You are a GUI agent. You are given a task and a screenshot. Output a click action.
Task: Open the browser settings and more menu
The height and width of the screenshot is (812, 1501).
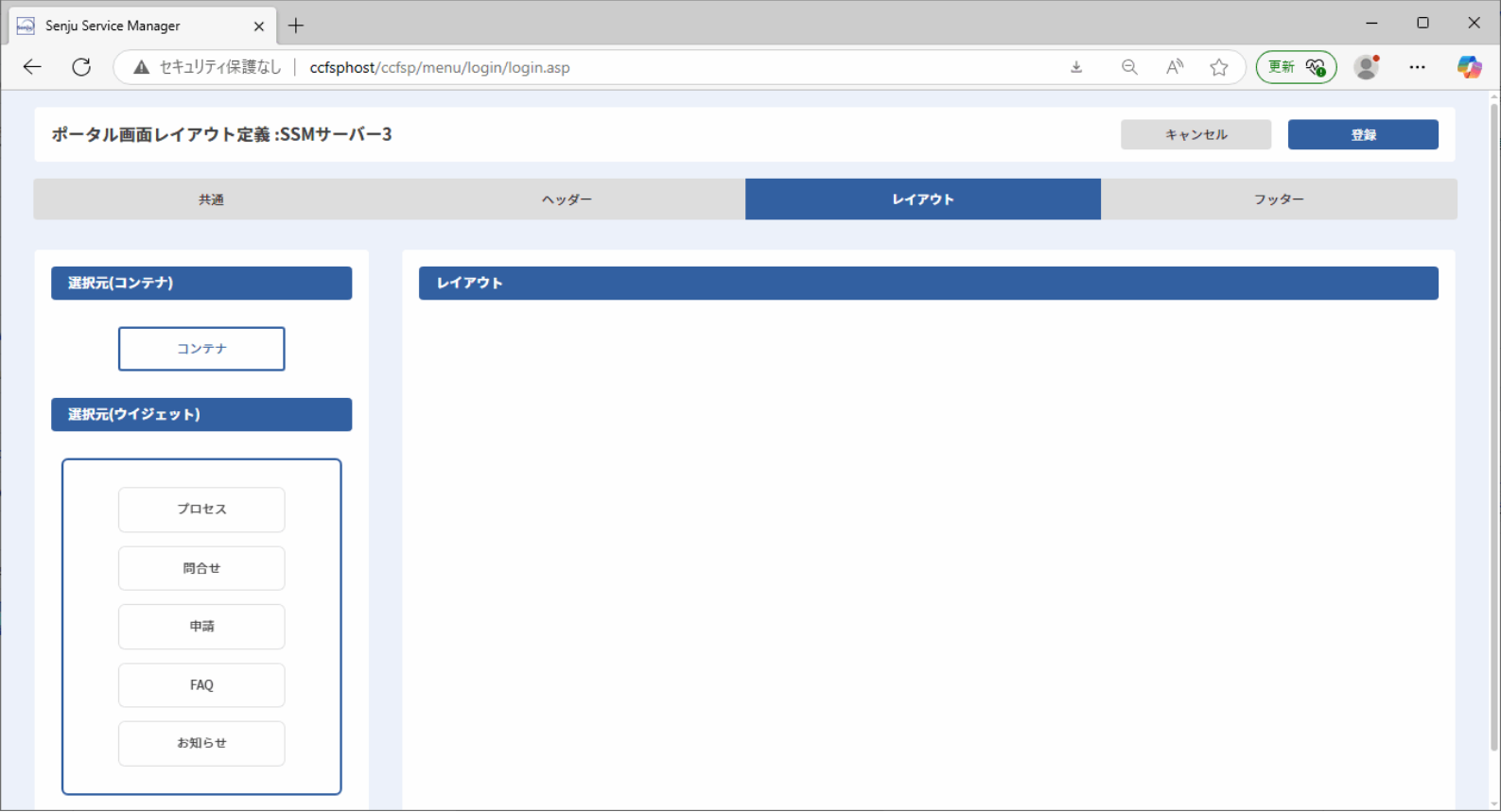(x=1417, y=67)
